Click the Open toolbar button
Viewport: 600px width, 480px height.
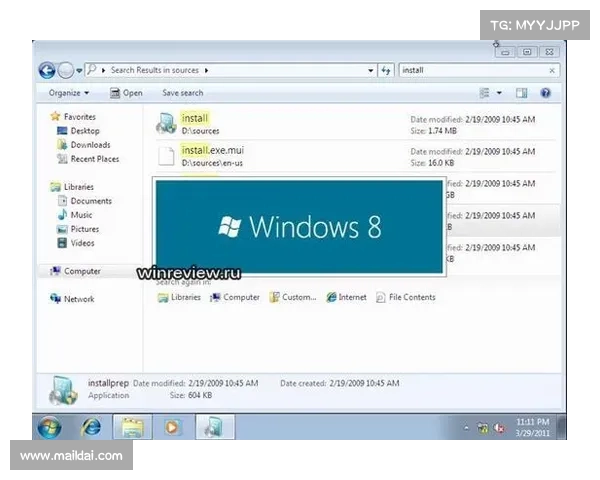pyautogui.click(x=126, y=93)
